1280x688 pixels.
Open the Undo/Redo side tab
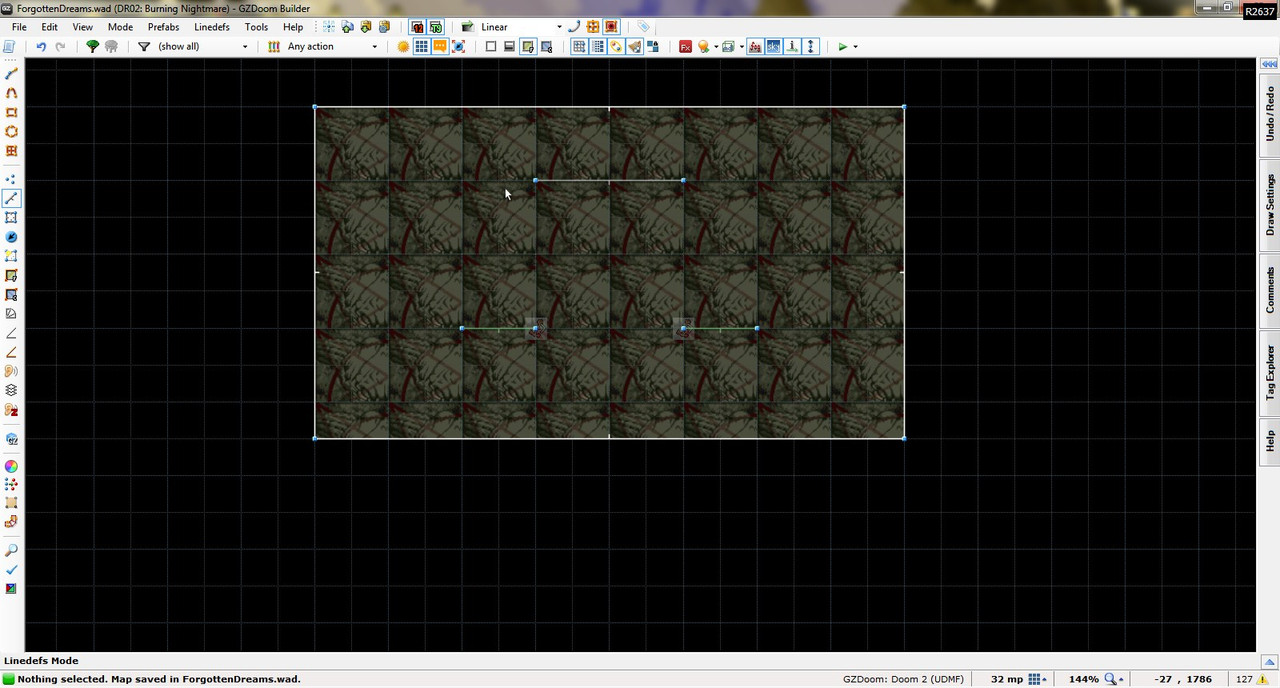coord(1270,114)
